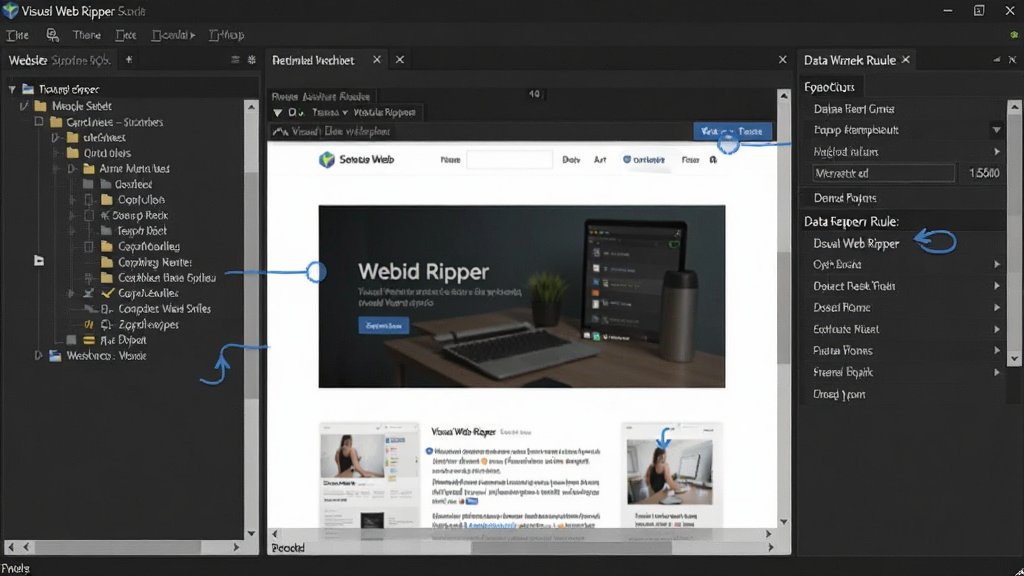Click the browser vertical scrollbar down arrow
The image size is (1024, 576).
pos(784,522)
